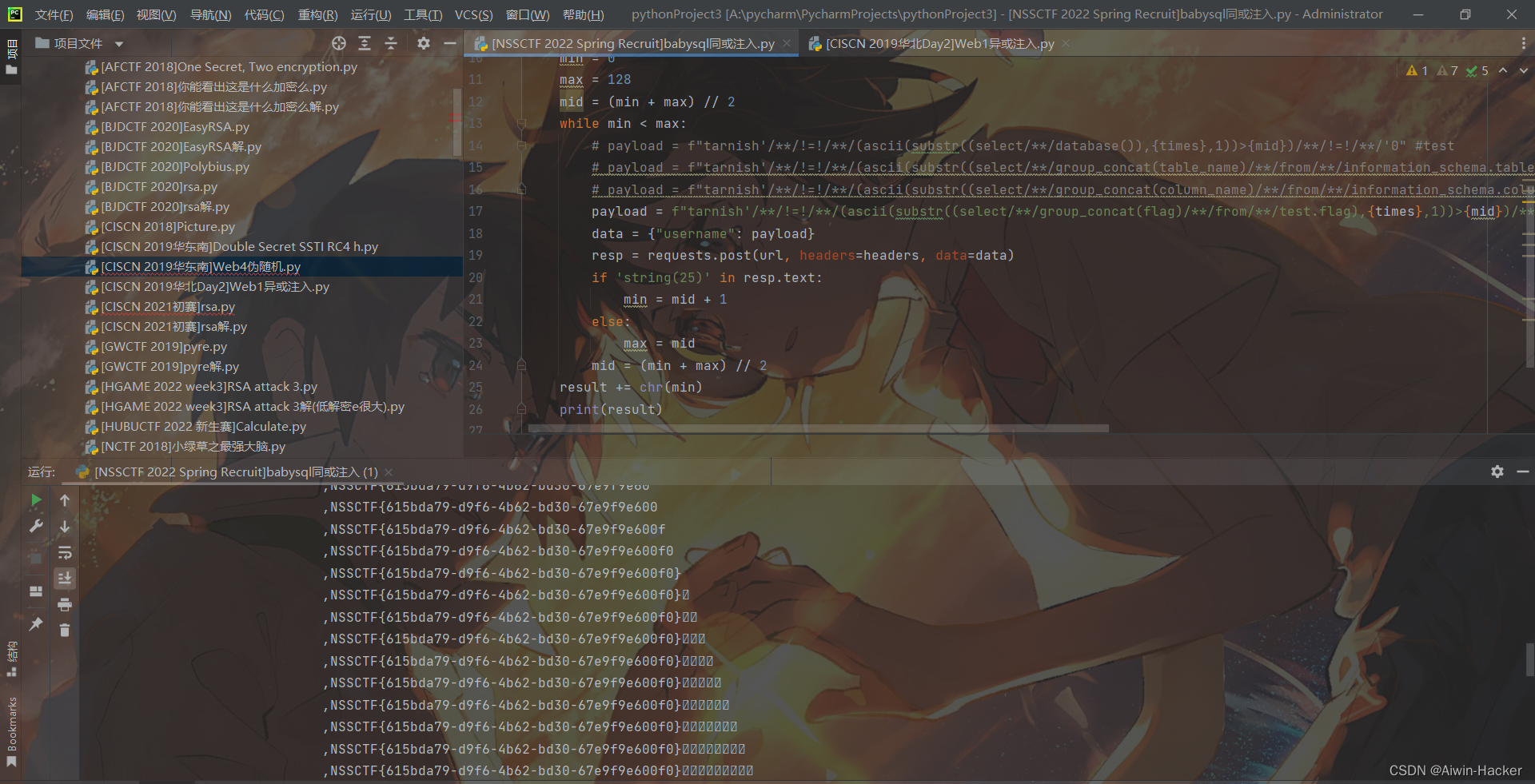Open Project panel settings gear

point(424,44)
